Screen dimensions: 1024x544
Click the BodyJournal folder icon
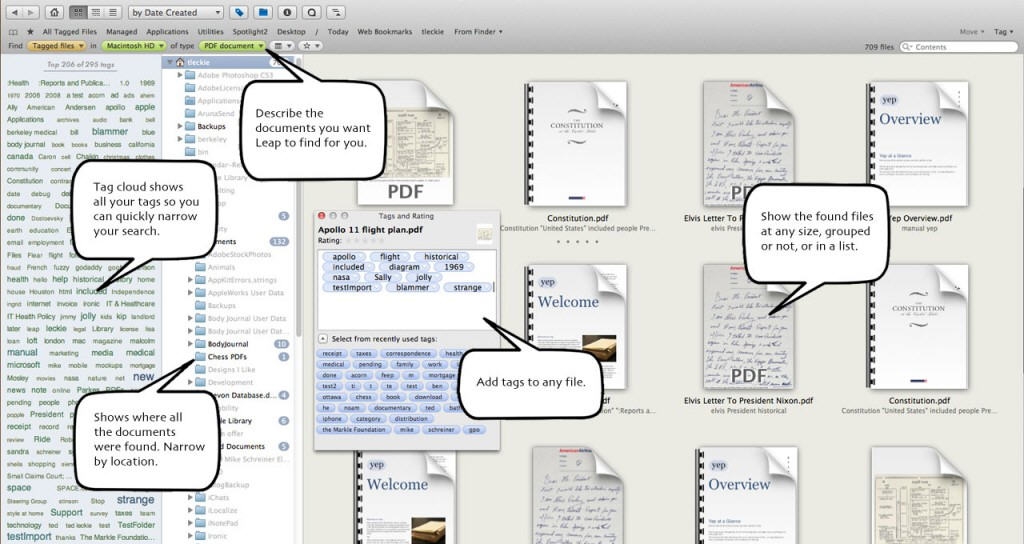pos(200,344)
